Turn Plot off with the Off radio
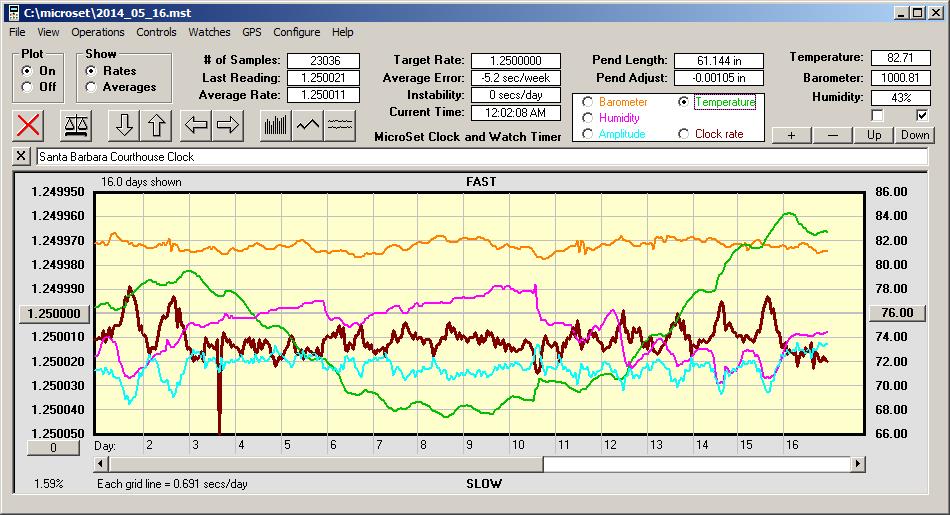Screen dimensions: 950x515 click(27, 87)
